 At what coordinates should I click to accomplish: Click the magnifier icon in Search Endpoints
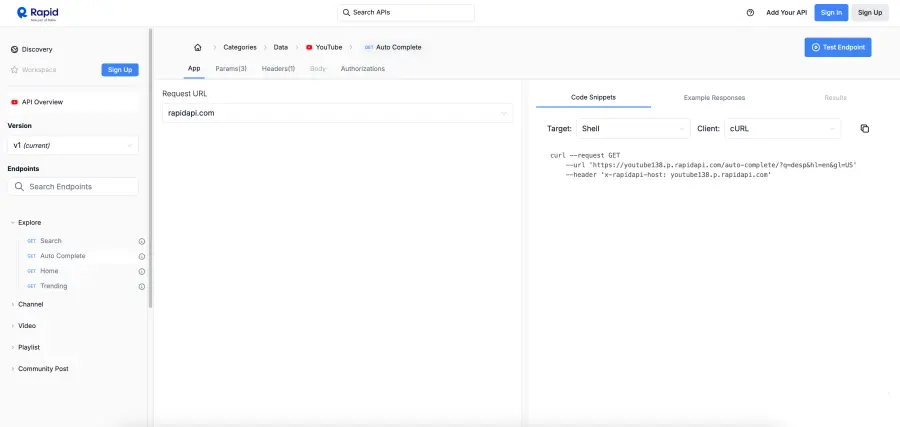pyautogui.click(x=19, y=187)
